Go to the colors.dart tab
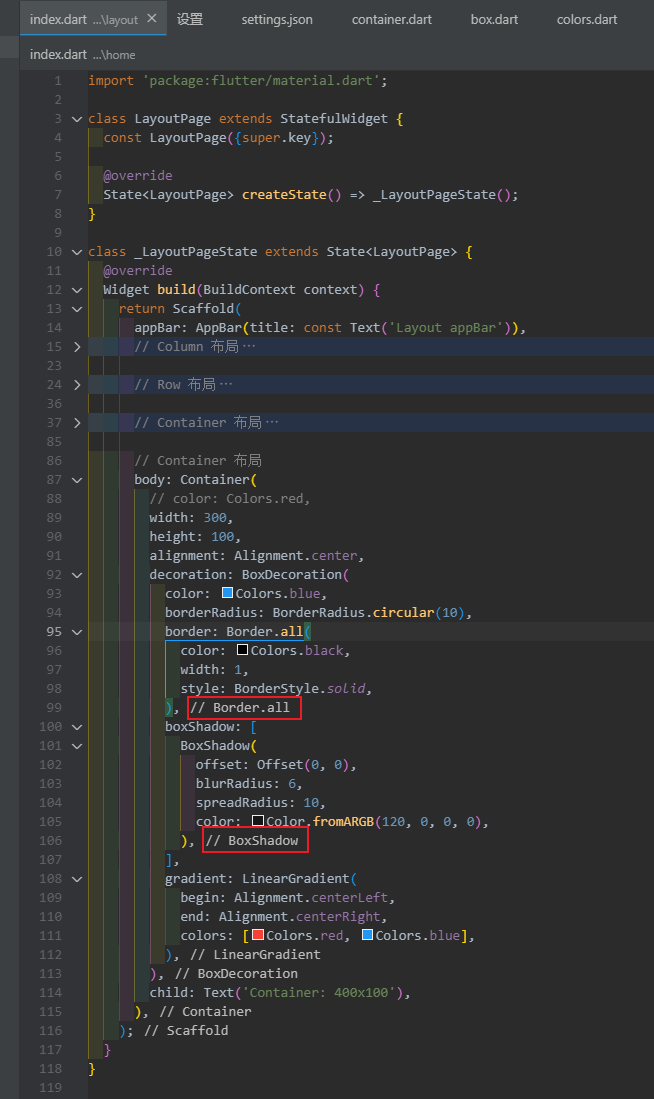 click(x=587, y=19)
